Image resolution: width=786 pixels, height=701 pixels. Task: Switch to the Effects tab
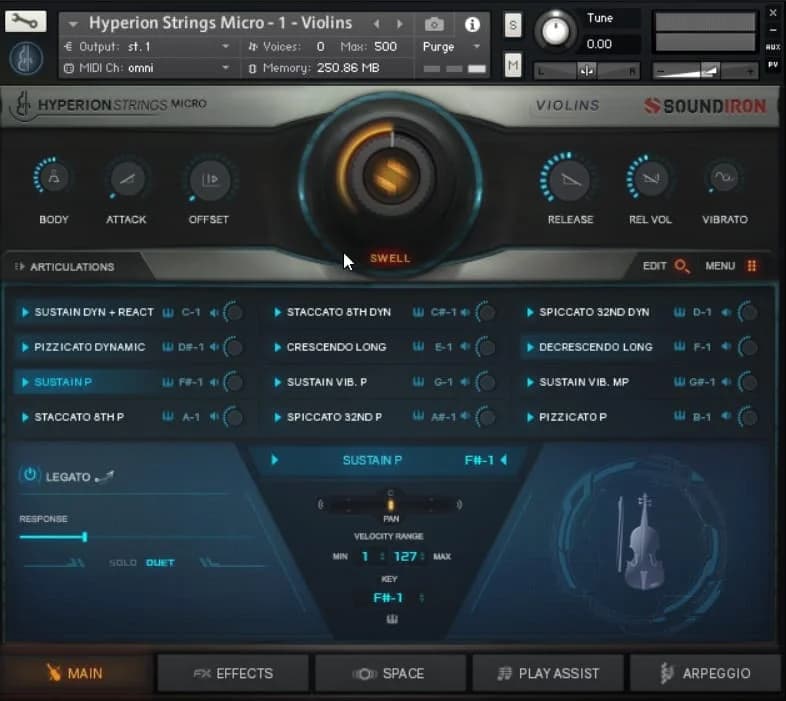[x=233, y=673]
